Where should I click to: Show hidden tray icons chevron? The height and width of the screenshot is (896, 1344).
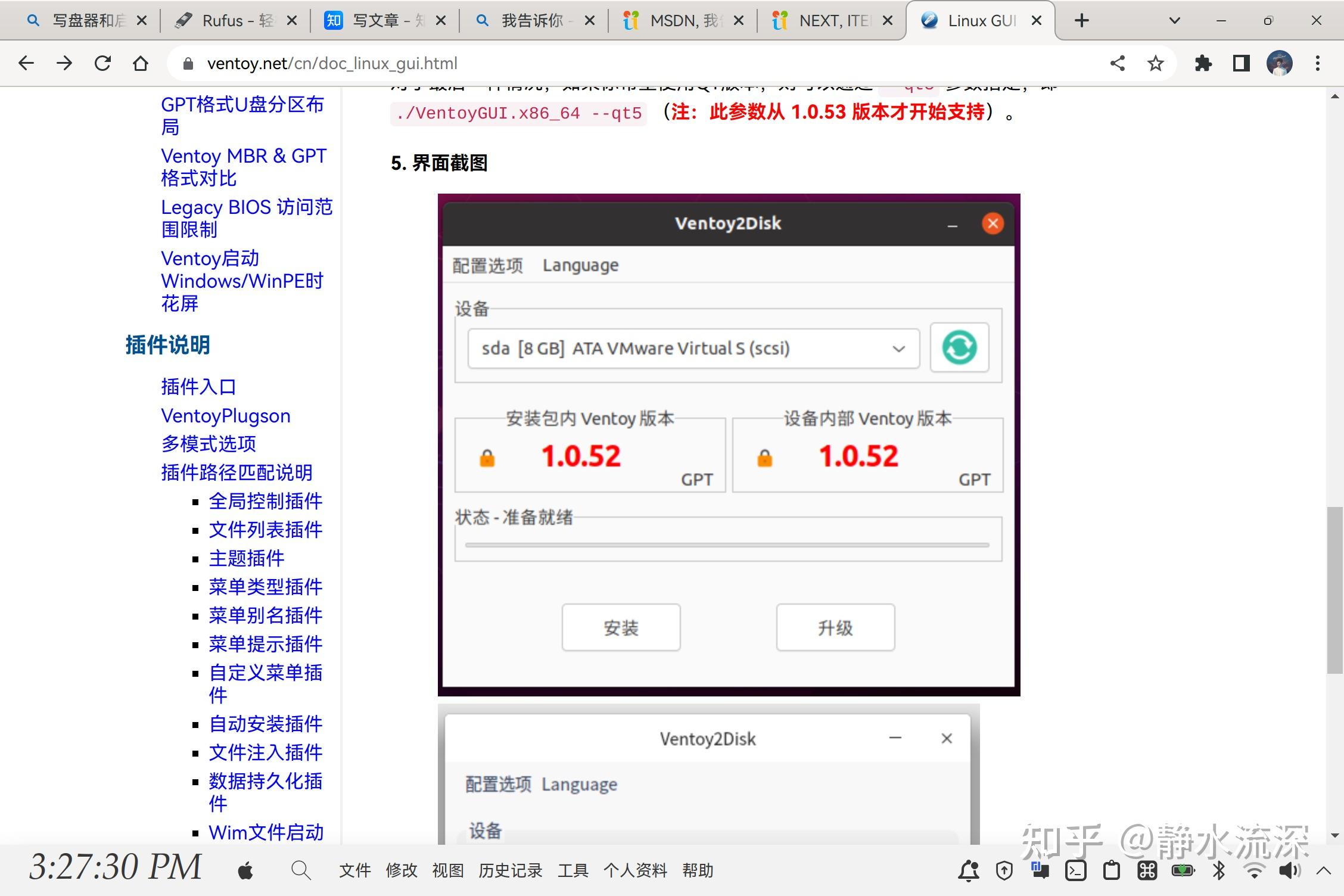point(1324,871)
